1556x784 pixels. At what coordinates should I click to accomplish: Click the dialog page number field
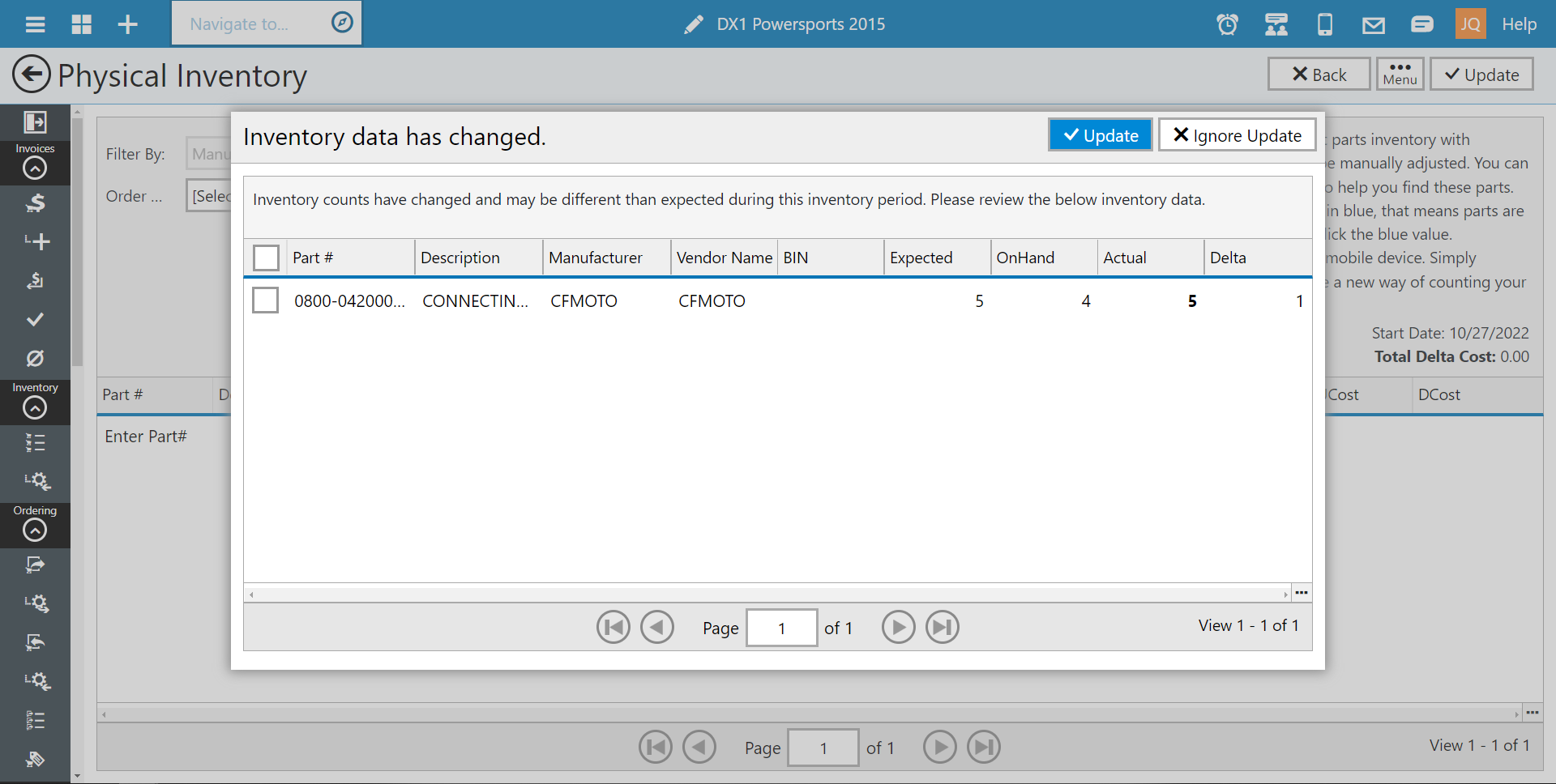point(781,628)
